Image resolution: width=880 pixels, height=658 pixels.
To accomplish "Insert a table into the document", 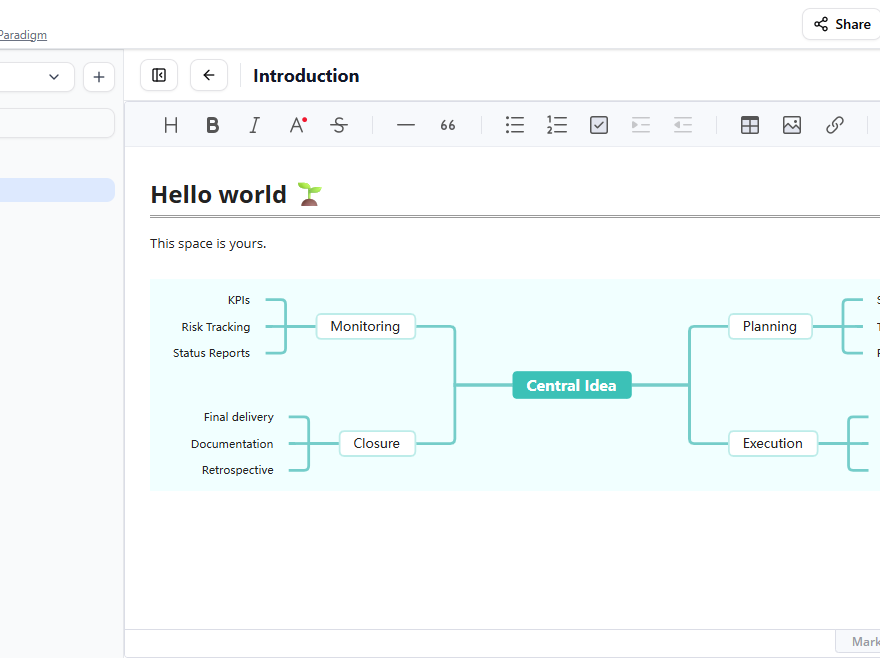I will click(x=750, y=124).
